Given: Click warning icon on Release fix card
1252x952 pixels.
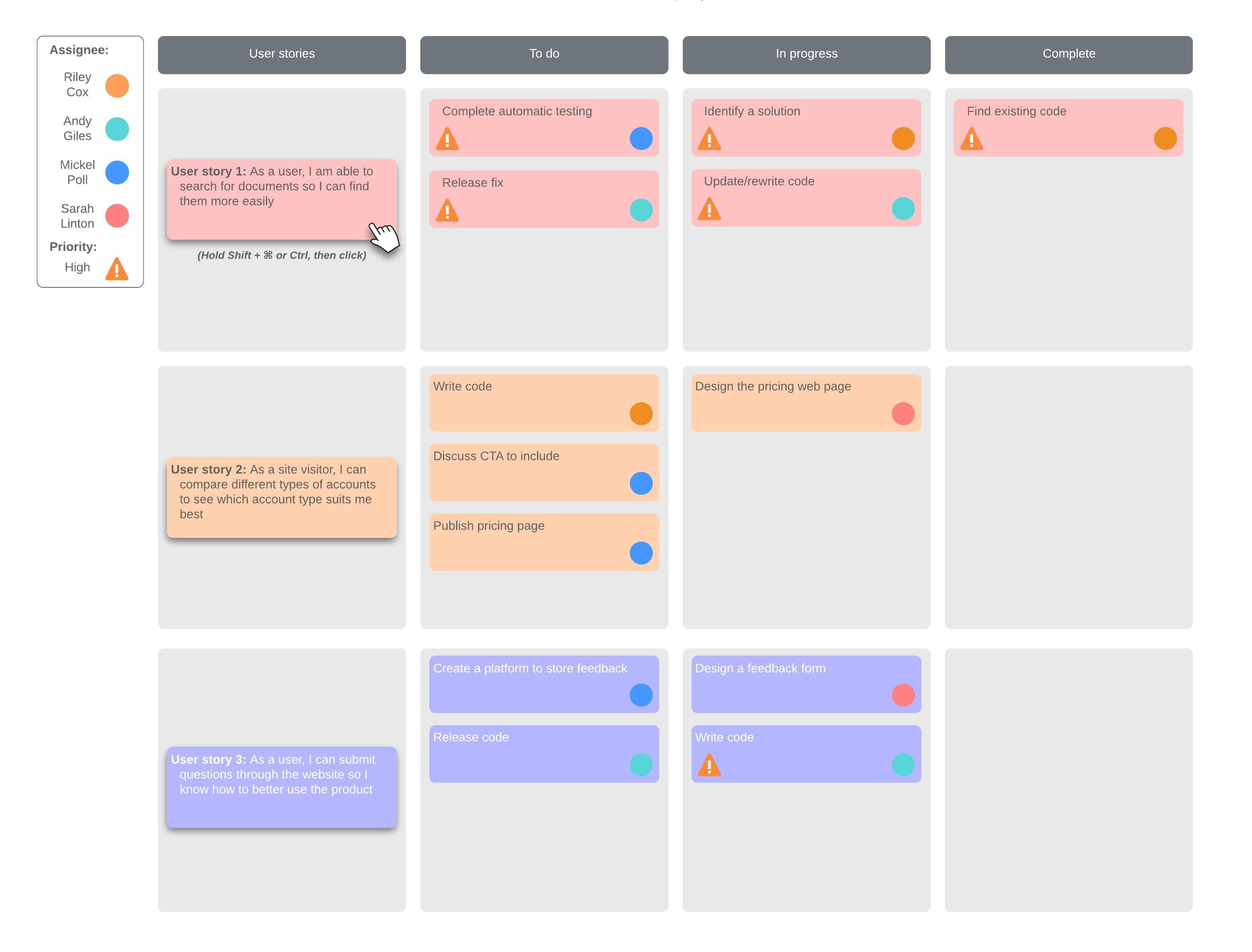Looking at the screenshot, I should pyautogui.click(x=447, y=211).
